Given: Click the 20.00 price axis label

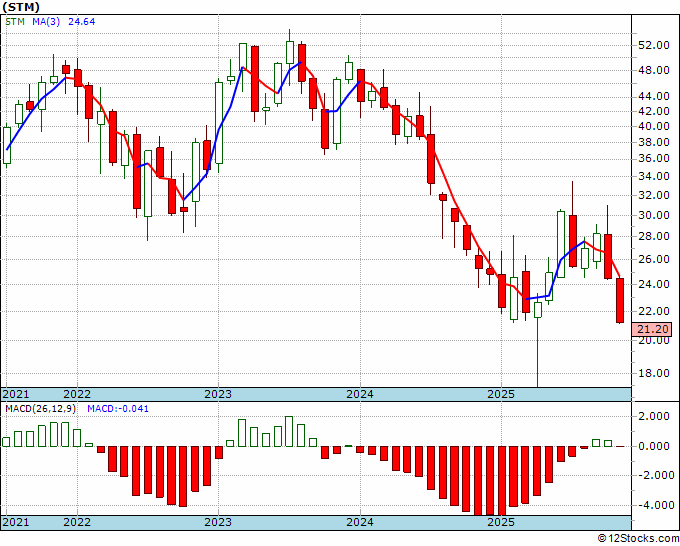Looking at the screenshot, I should [x=654, y=340].
